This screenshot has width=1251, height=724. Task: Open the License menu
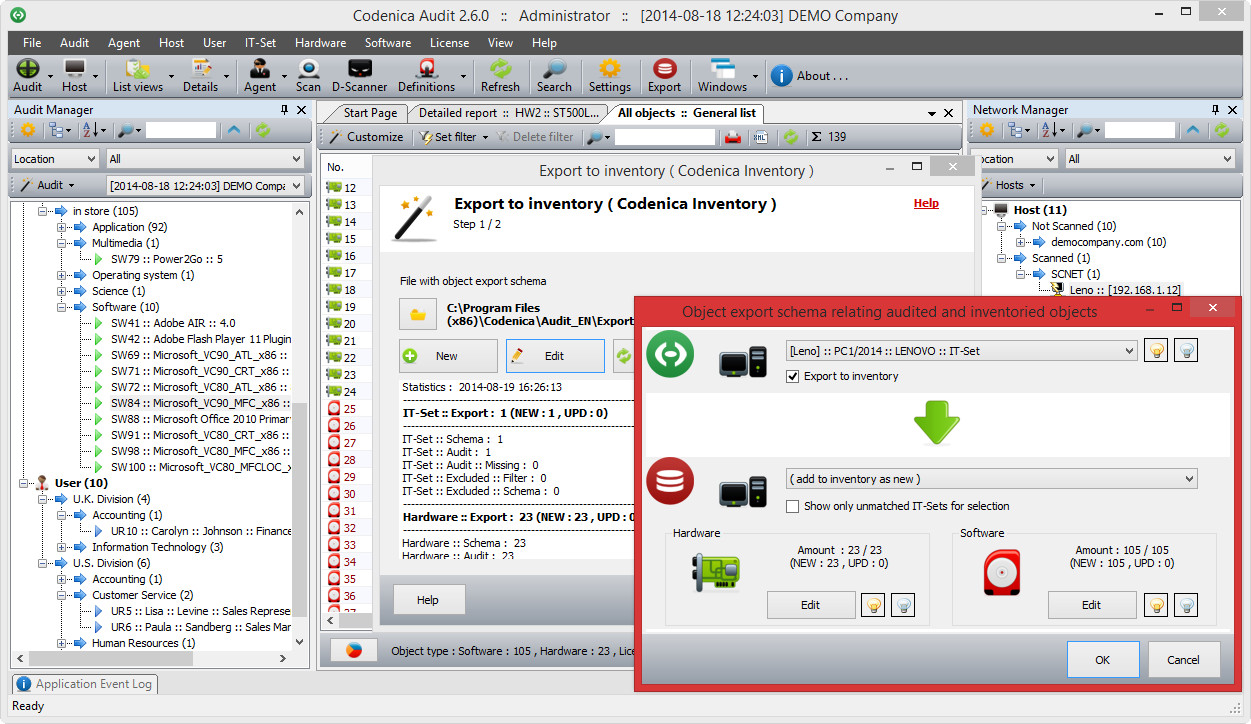449,43
